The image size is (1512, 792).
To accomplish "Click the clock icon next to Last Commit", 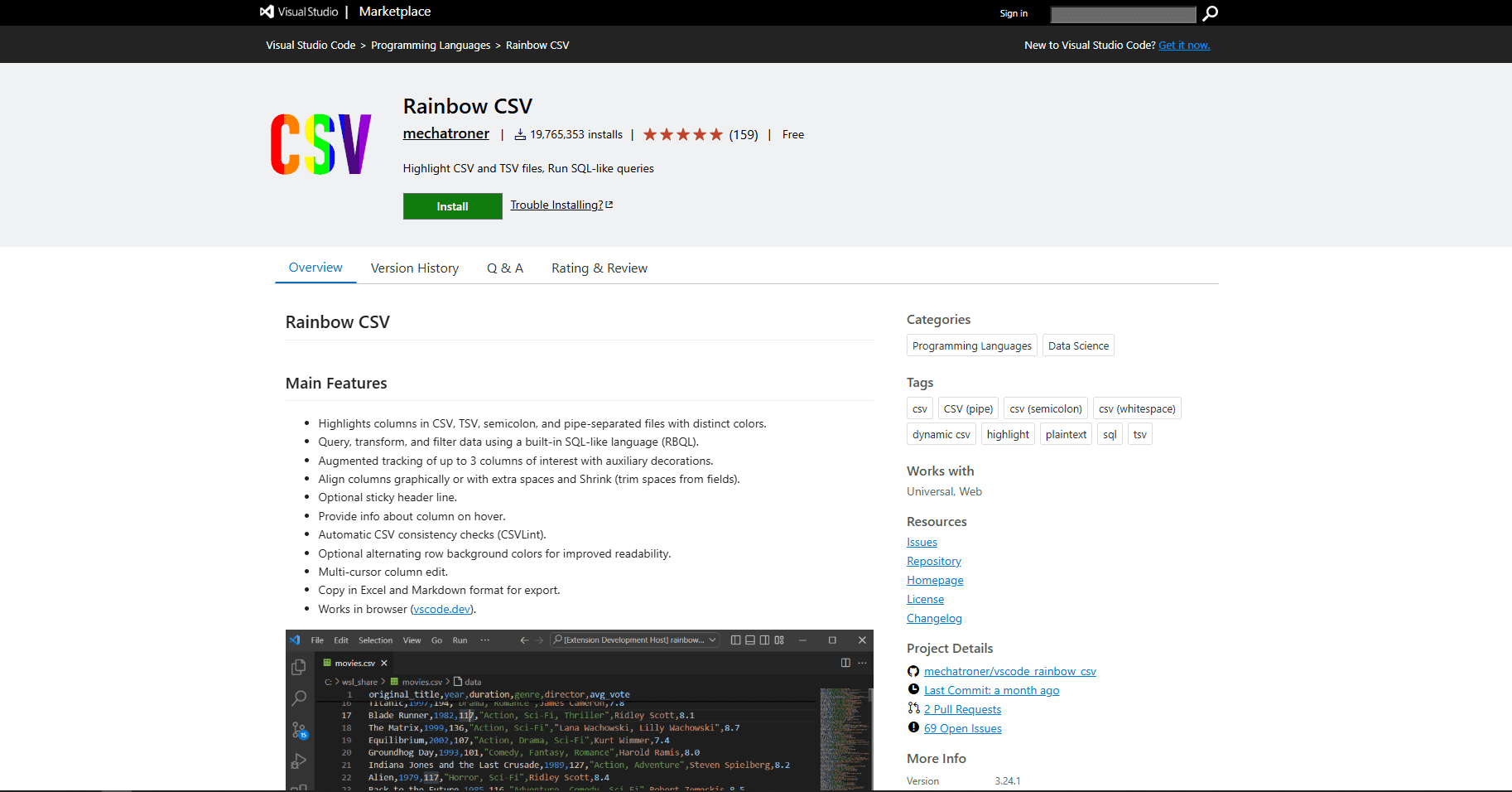I will point(913,689).
